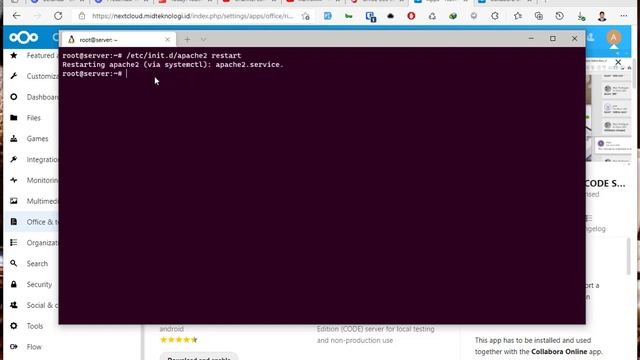Open the blue translate extension icon
The image size is (640, 360).
[x=327, y=16]
